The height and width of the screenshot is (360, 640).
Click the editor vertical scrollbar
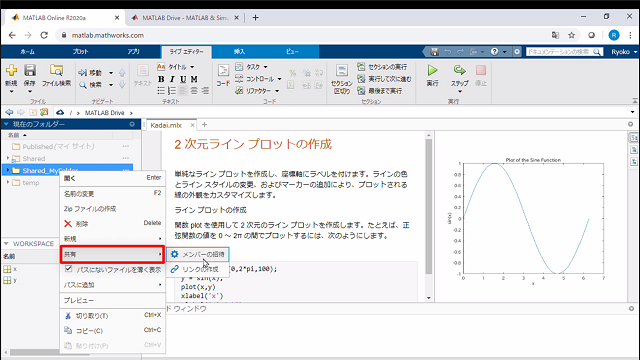point(429,206)
